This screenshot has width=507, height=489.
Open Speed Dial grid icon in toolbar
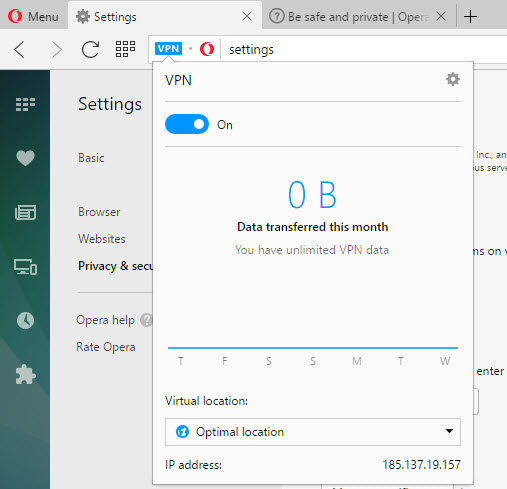tap(125, 49)
